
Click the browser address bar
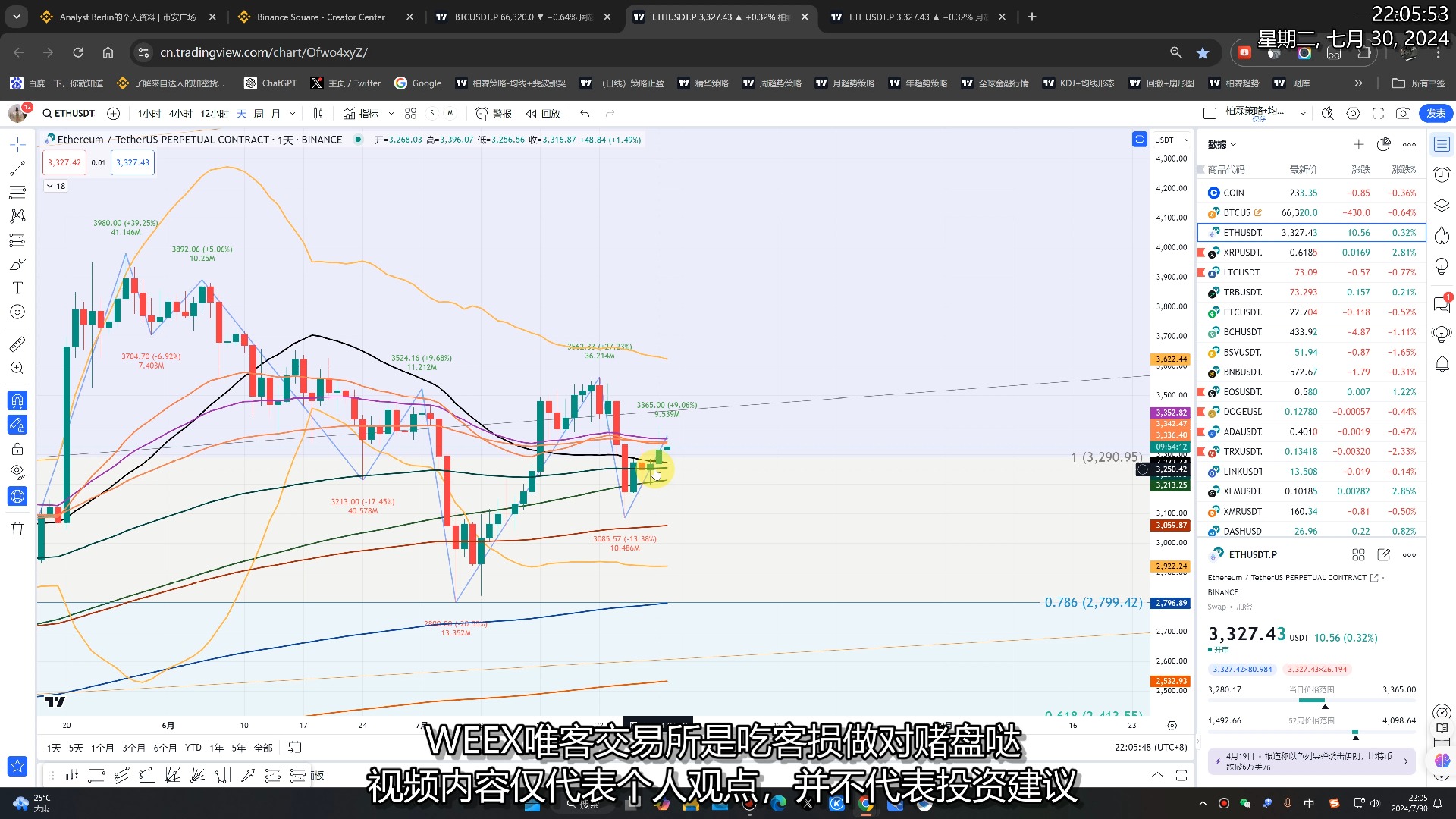click(x=652, y=52)
